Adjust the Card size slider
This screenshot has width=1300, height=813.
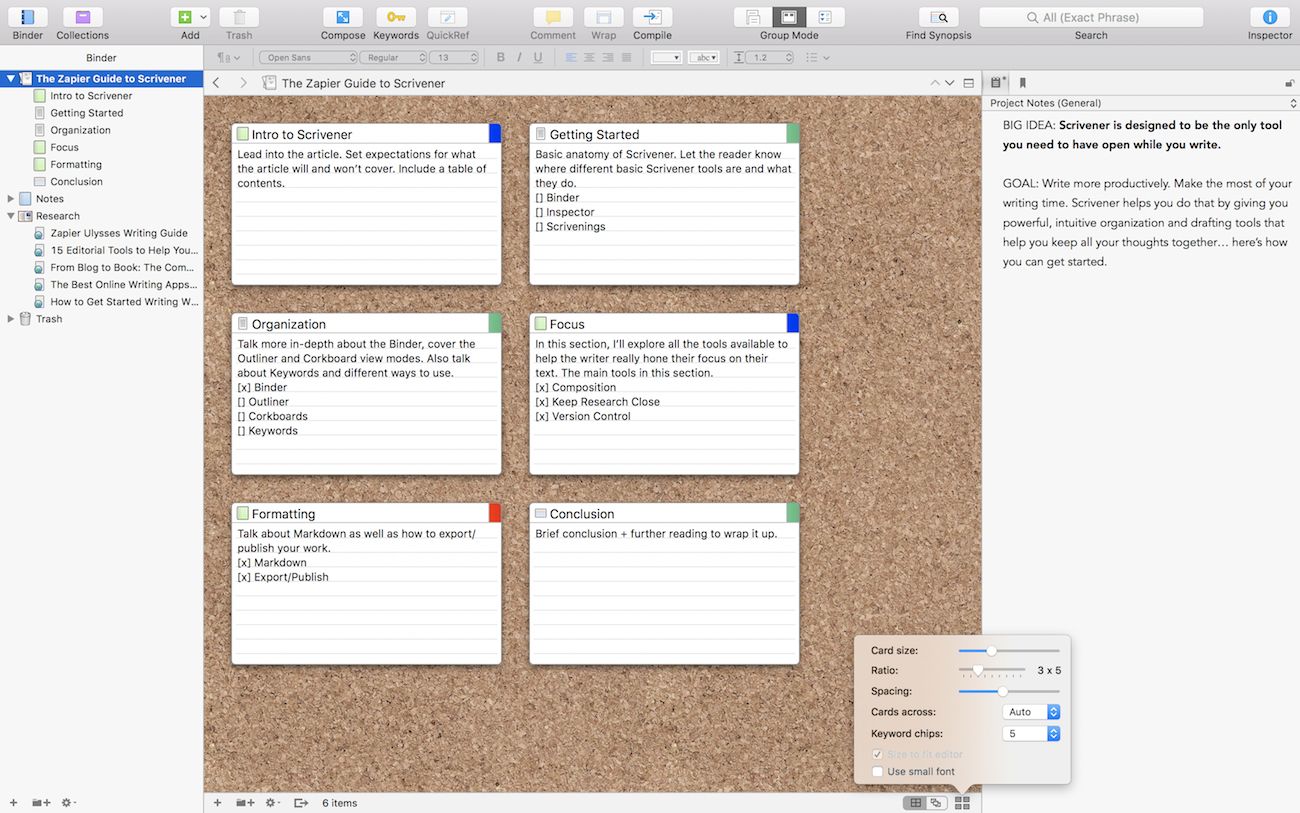pyautogui.click(x=991, y=651)
